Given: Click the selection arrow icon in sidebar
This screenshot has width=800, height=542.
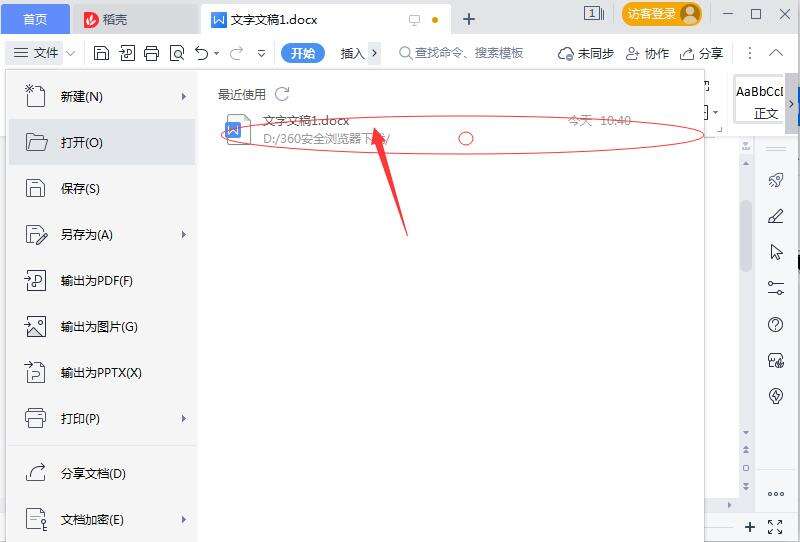Looking at the screenshot, I should (x=776, y=252).
